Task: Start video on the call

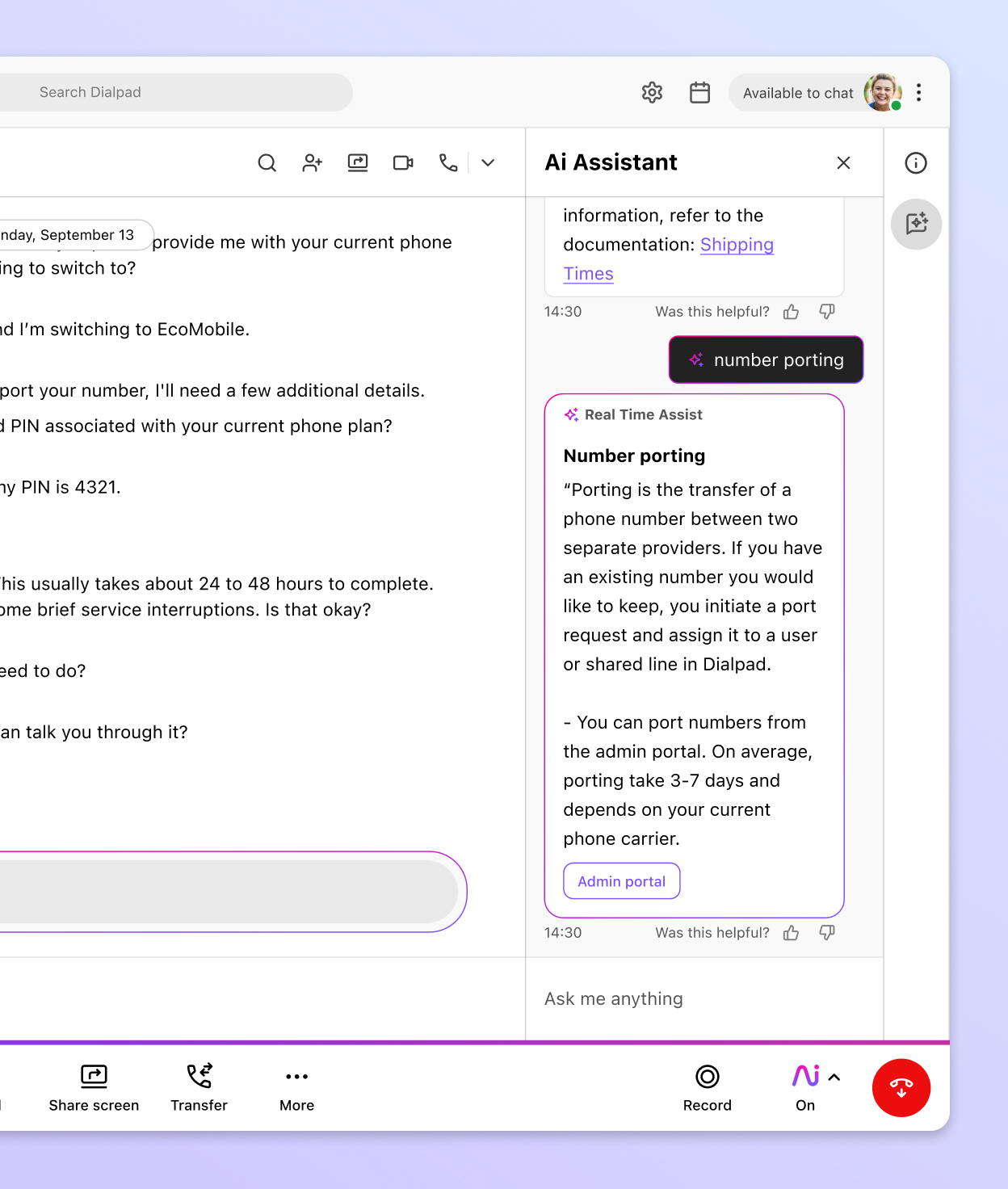Action: point(403,162)
